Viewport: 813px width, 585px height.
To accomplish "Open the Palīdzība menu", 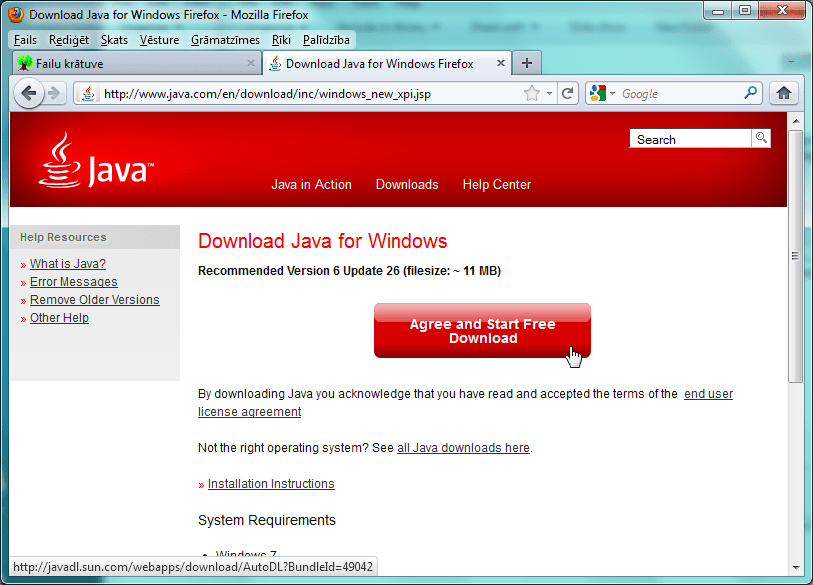I will (326, 40).
